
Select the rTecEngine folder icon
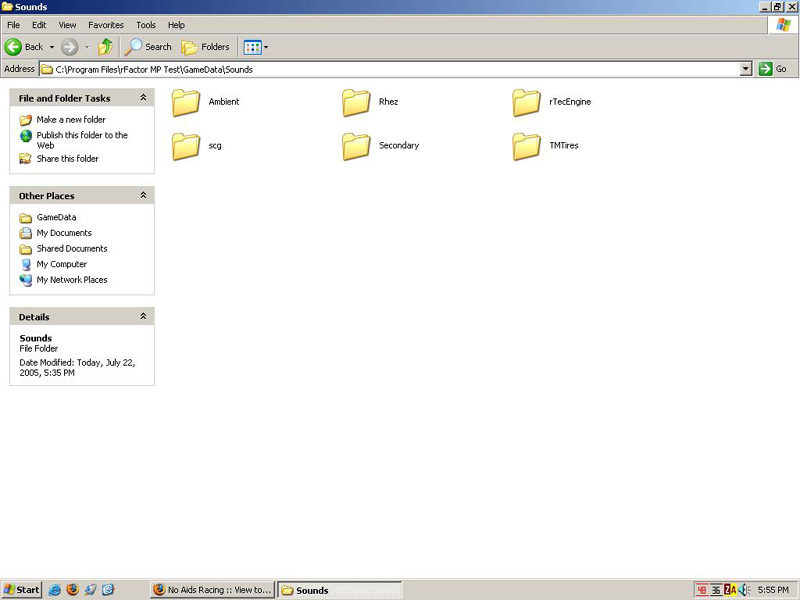click(x=527, y=102)
